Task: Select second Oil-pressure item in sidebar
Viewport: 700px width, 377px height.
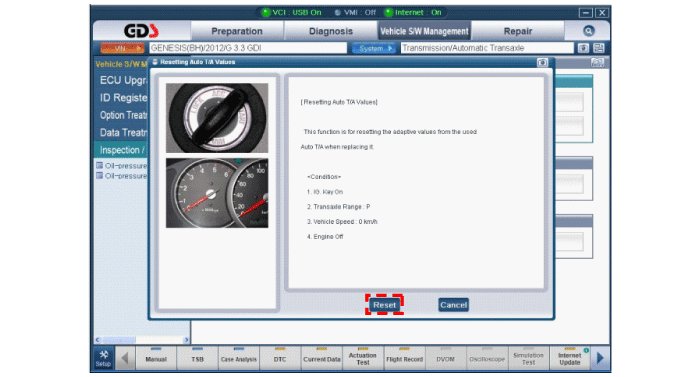Action: pos(122,176)
